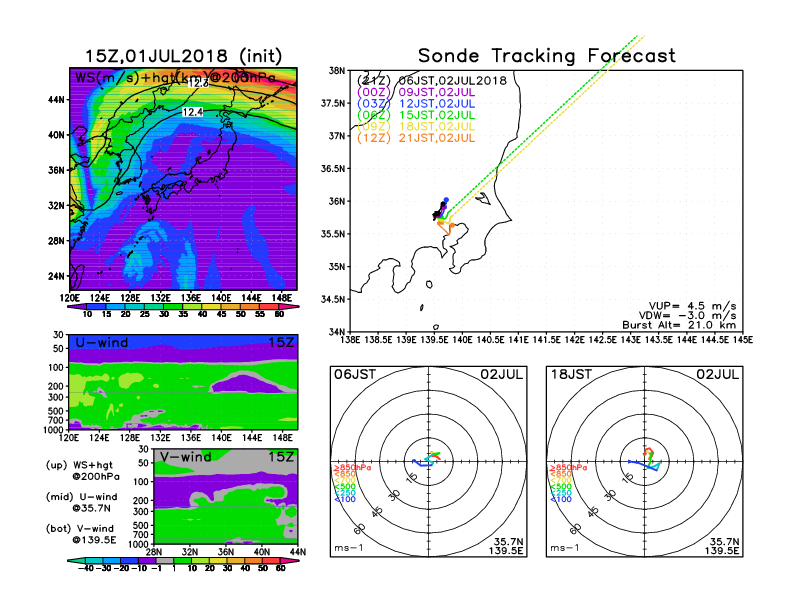Click the 'U-wind' cross-section label
The image size is (792, 612).
click(x=102, y=343)
